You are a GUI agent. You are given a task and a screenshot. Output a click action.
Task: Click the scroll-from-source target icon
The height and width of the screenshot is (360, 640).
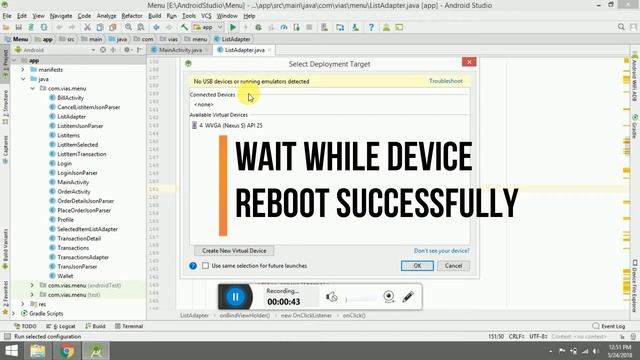[x=103, y=50]
